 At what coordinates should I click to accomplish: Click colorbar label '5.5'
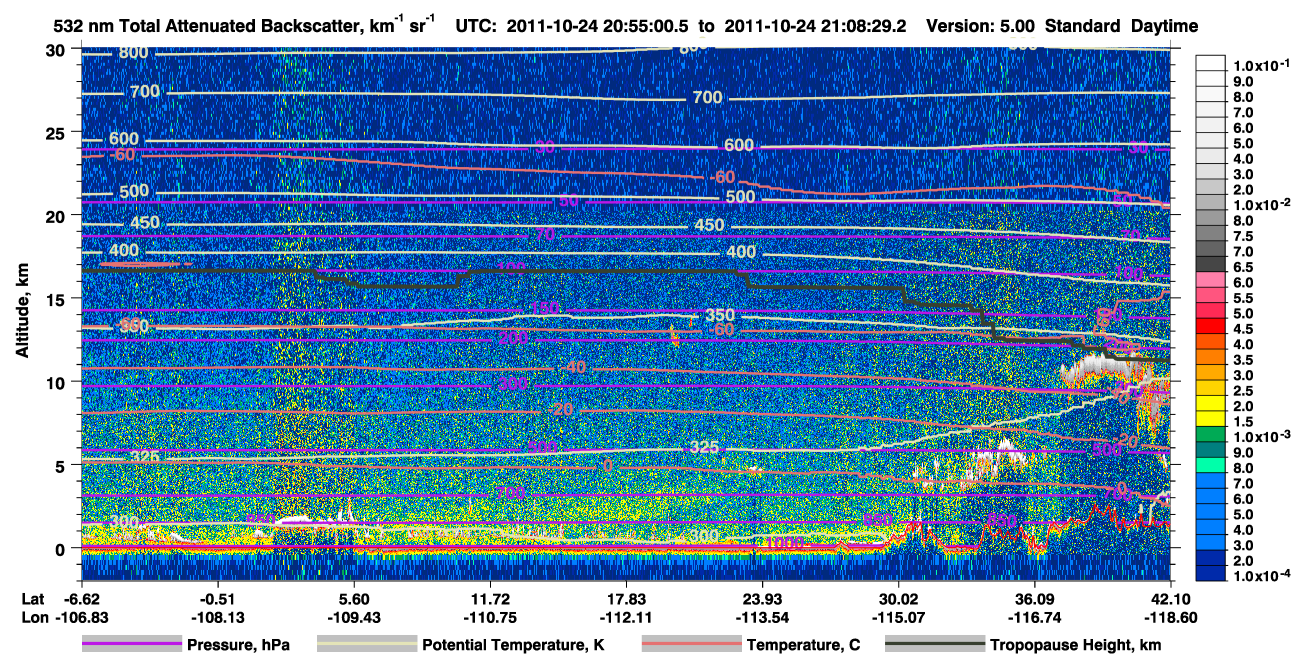point(1243,298)
